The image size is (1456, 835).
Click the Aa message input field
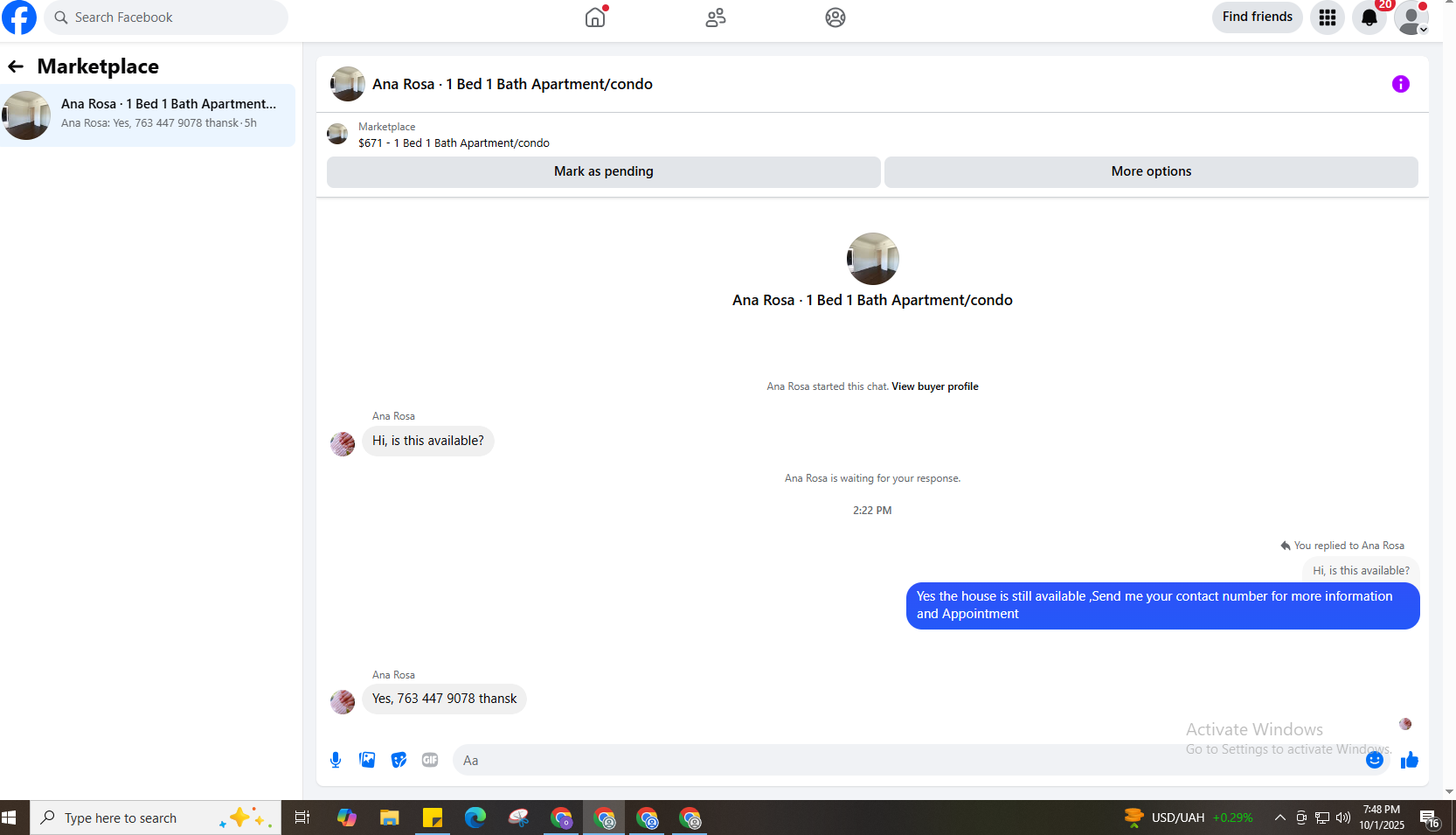tap(909, 760)
